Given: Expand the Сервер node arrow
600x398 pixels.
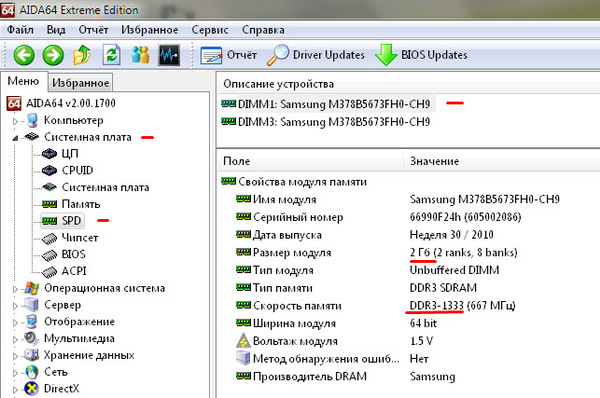Looking at the screenshot, I should [15, 306].
